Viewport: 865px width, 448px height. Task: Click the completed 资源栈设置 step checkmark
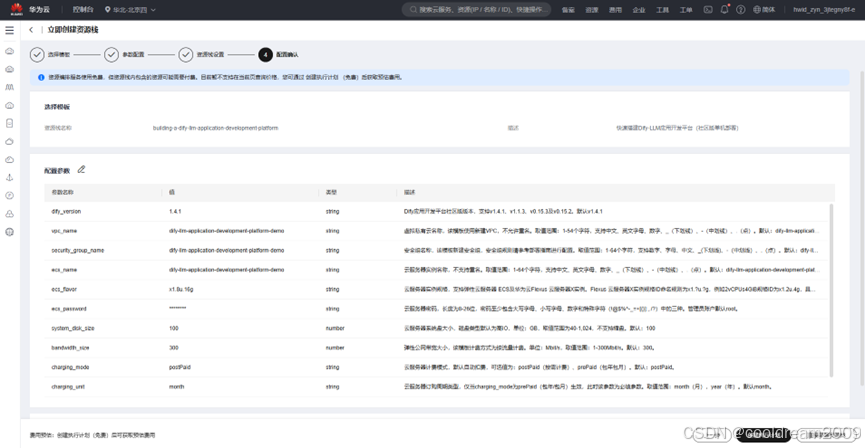click(x=186, y=55)
